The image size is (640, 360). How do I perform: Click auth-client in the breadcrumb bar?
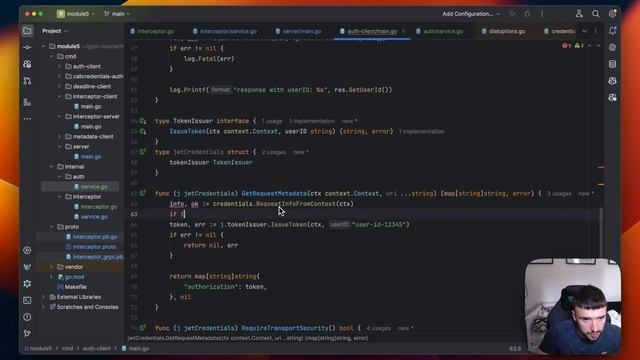pyautogui.click(x=97, y=349)
